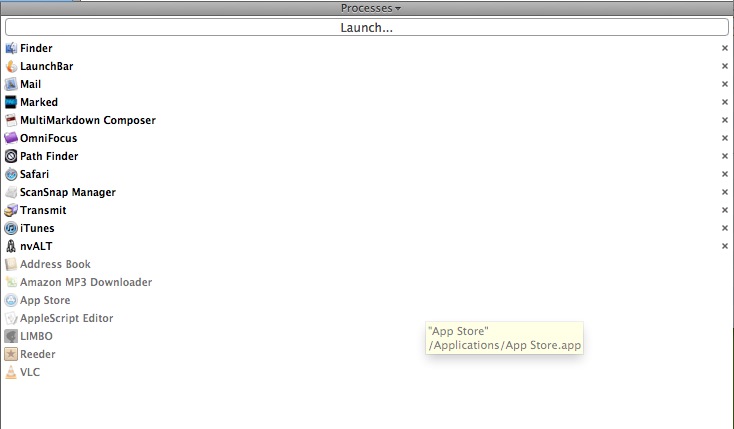Image resolution: width=734 pixels, height=429 pixels.
Task: Select the "OmniFocus" process name
Action: pyautogui.click(x=48, y=138)
